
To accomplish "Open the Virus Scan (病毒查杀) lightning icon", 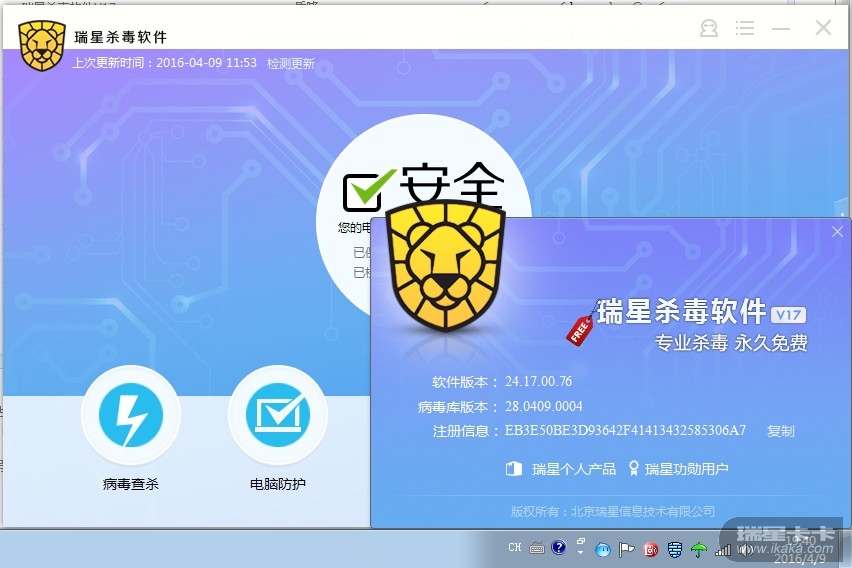I will click(130, 415).
